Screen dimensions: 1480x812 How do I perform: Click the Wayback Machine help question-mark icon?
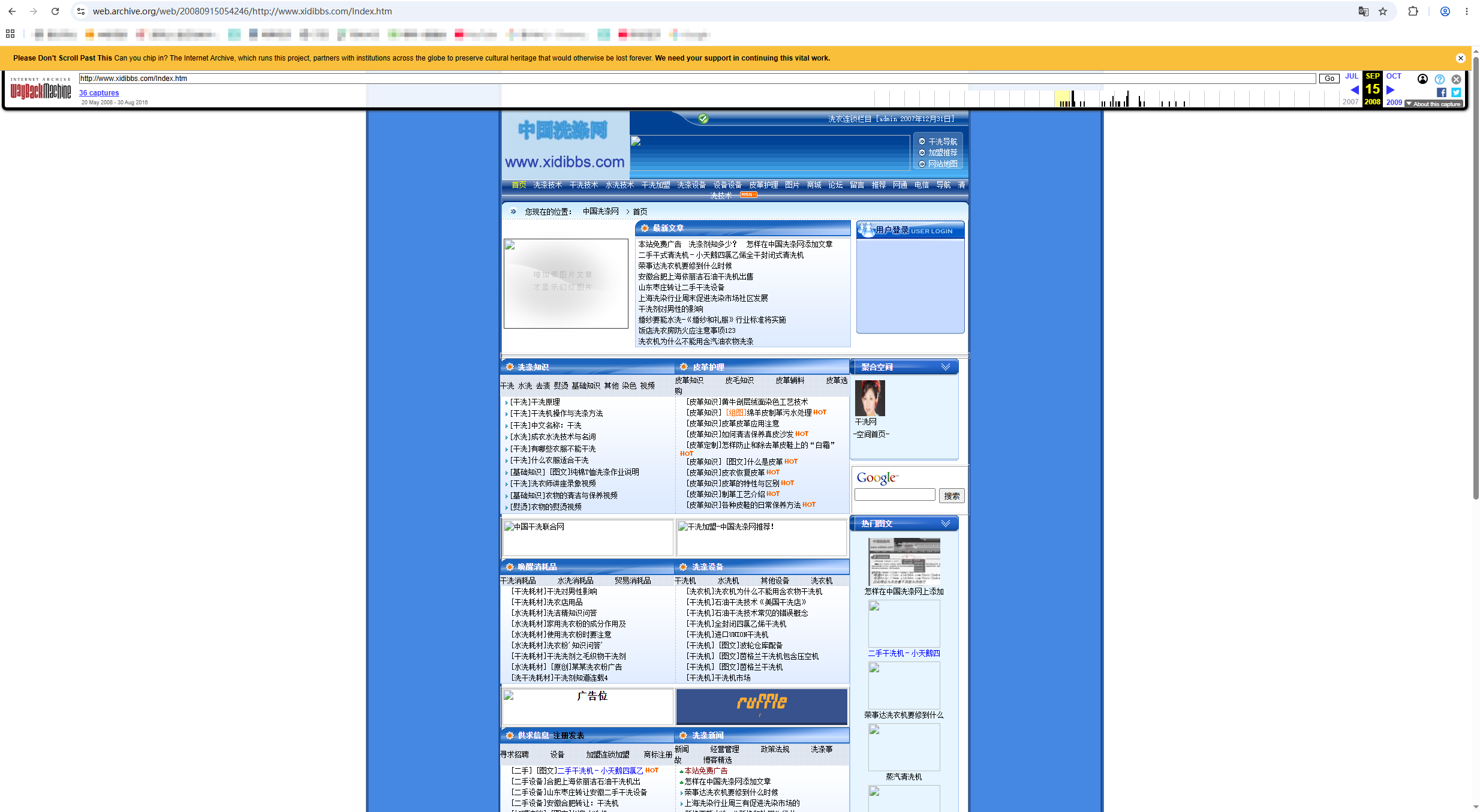coord(1439,79)
